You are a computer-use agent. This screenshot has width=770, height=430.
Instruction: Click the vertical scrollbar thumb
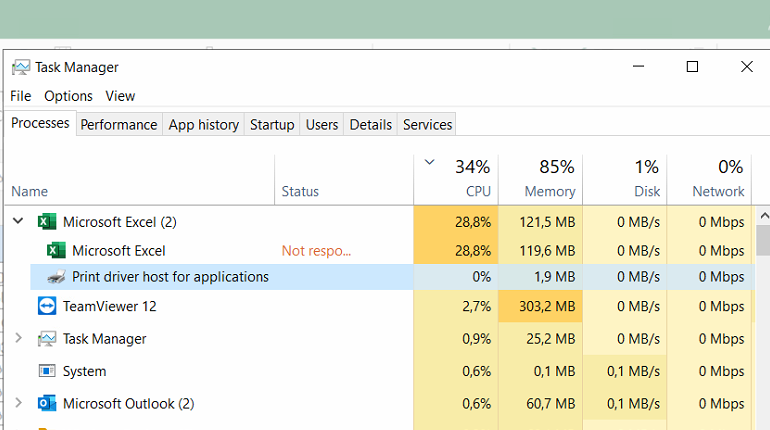pyautogui.click(x=762, y=242)
